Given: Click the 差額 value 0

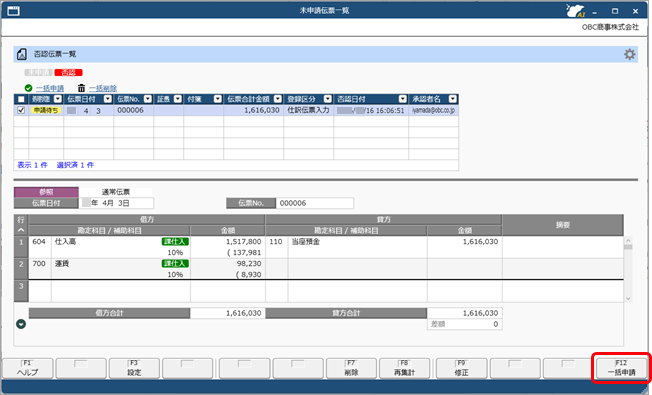Looking at the screenshot, I should 496,324.
